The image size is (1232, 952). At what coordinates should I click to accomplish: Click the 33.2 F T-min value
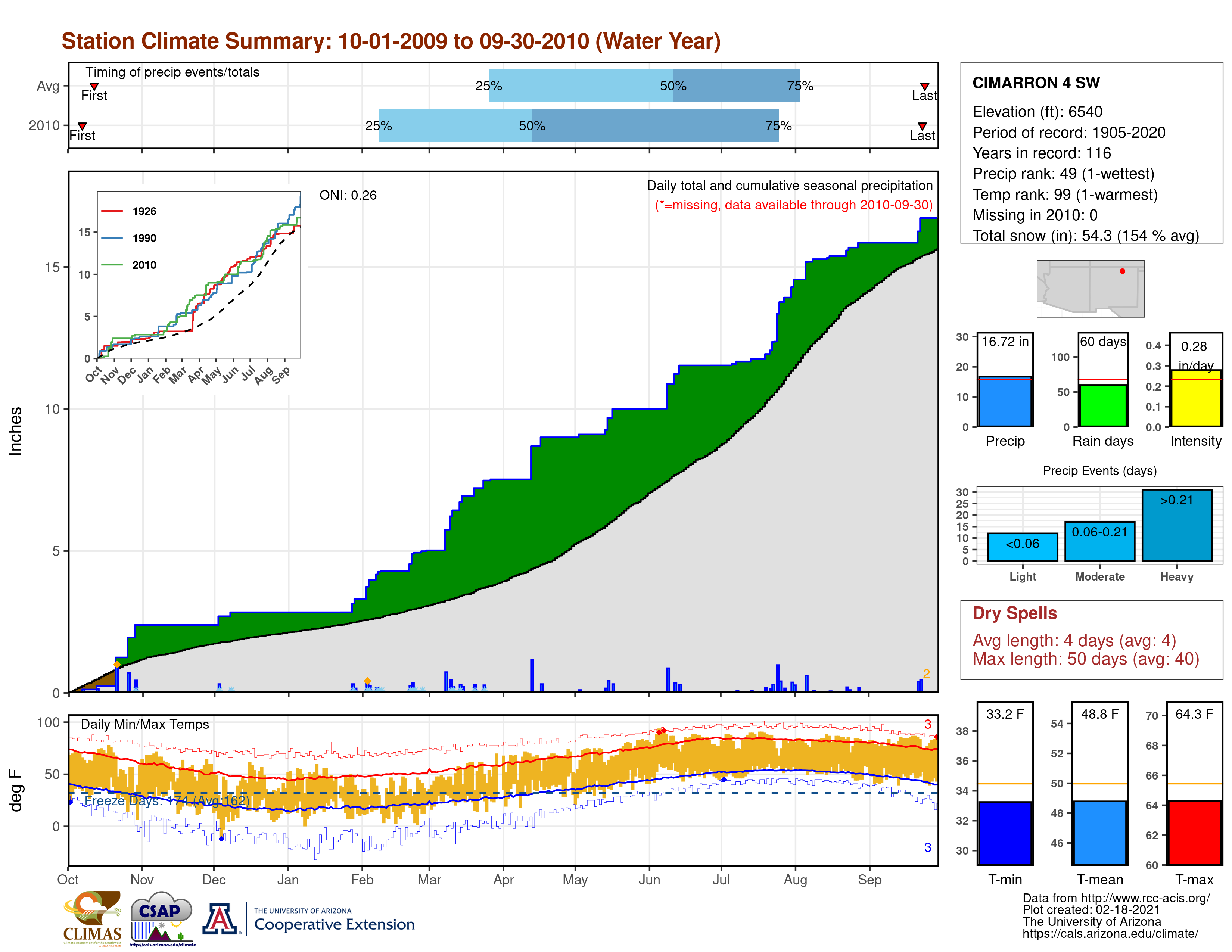click(x=1005, y=714)
